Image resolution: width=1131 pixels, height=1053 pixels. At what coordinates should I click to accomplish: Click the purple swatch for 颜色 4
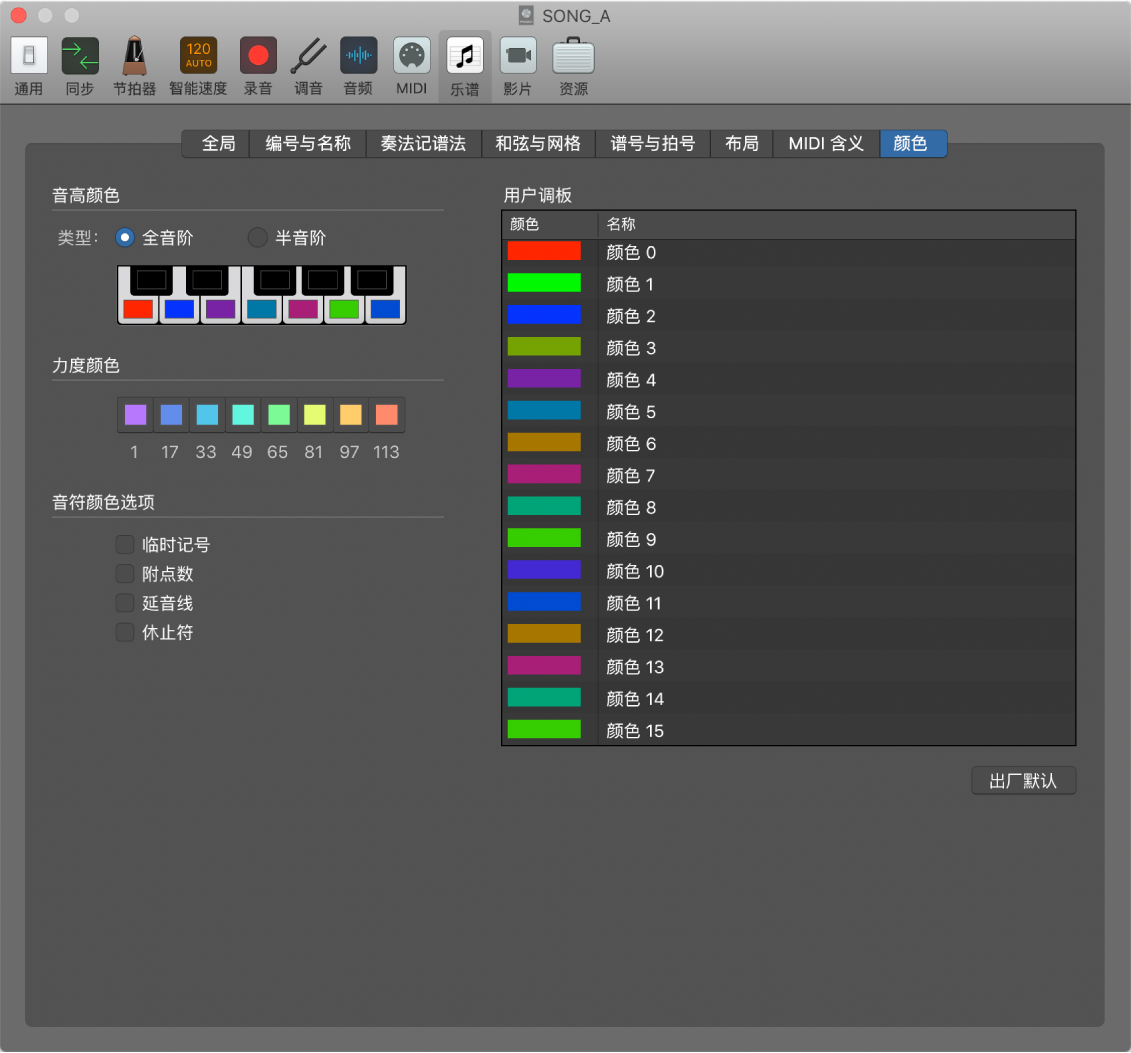[544, 379]
